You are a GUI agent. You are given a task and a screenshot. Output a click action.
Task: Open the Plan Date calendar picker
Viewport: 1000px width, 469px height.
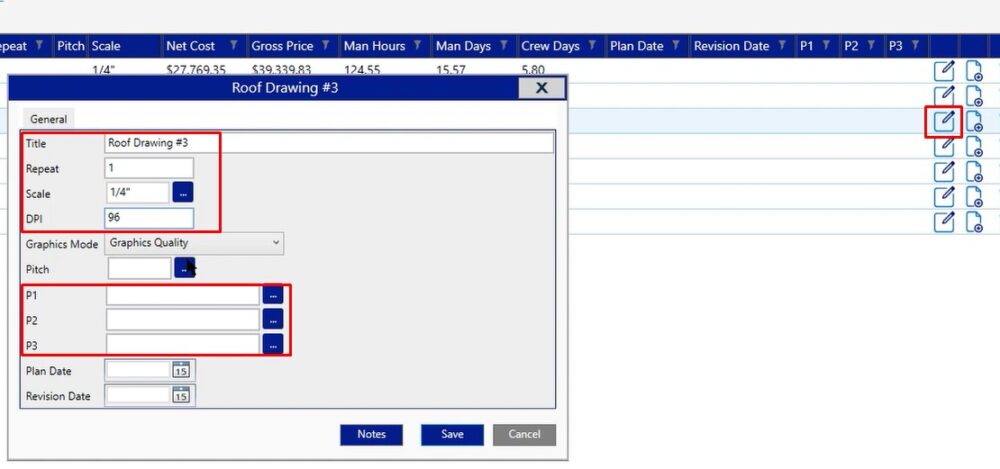(181, 370)
